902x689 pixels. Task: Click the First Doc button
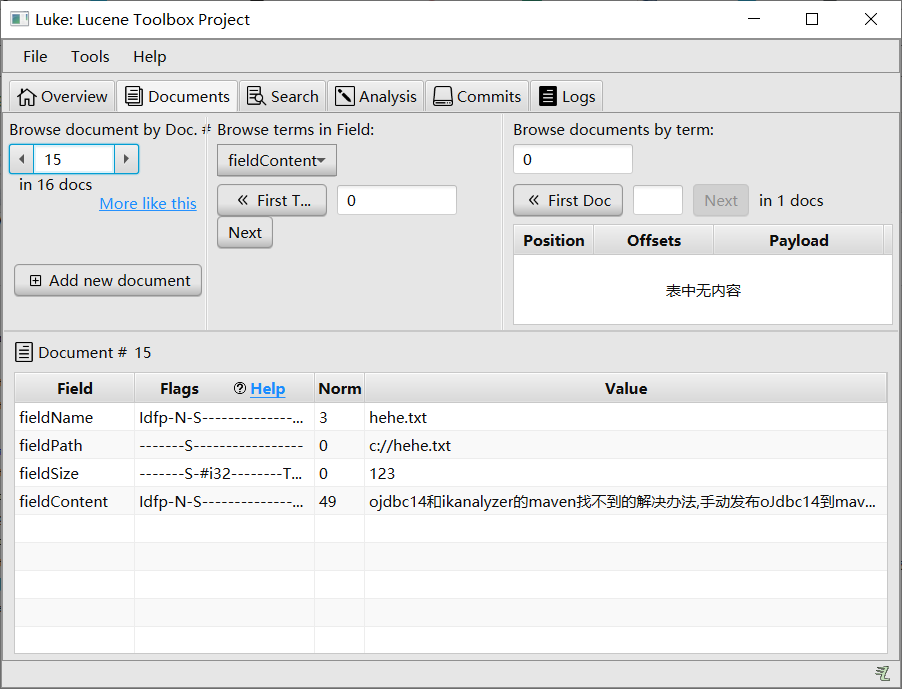tap(568, 201)
